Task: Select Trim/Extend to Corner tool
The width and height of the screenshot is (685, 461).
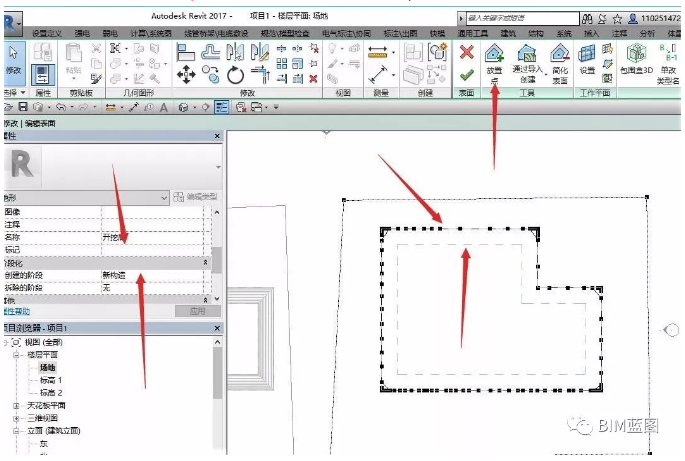Action: [x=260, y=74]
